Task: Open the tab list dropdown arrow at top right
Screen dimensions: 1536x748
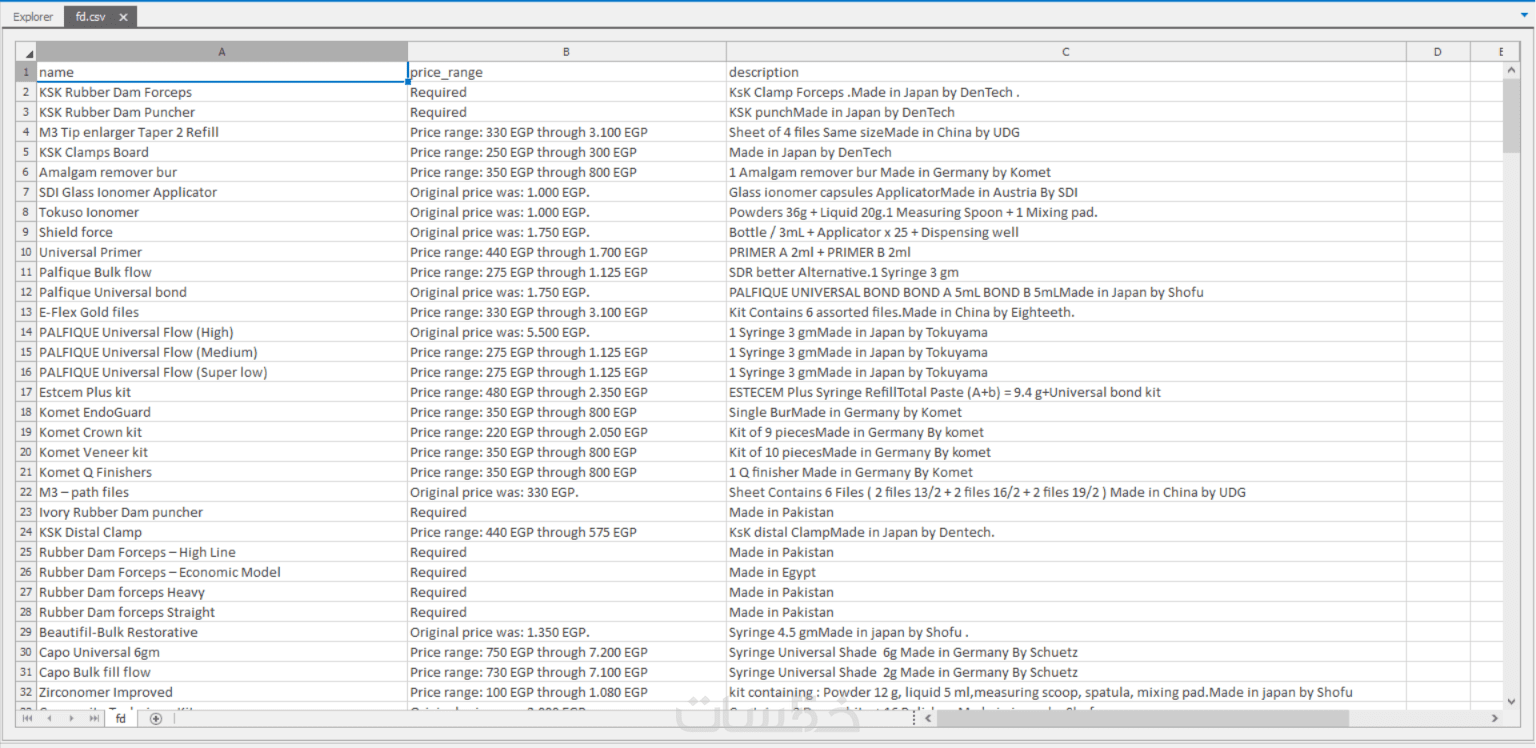Action: (x=1524, y=17)
